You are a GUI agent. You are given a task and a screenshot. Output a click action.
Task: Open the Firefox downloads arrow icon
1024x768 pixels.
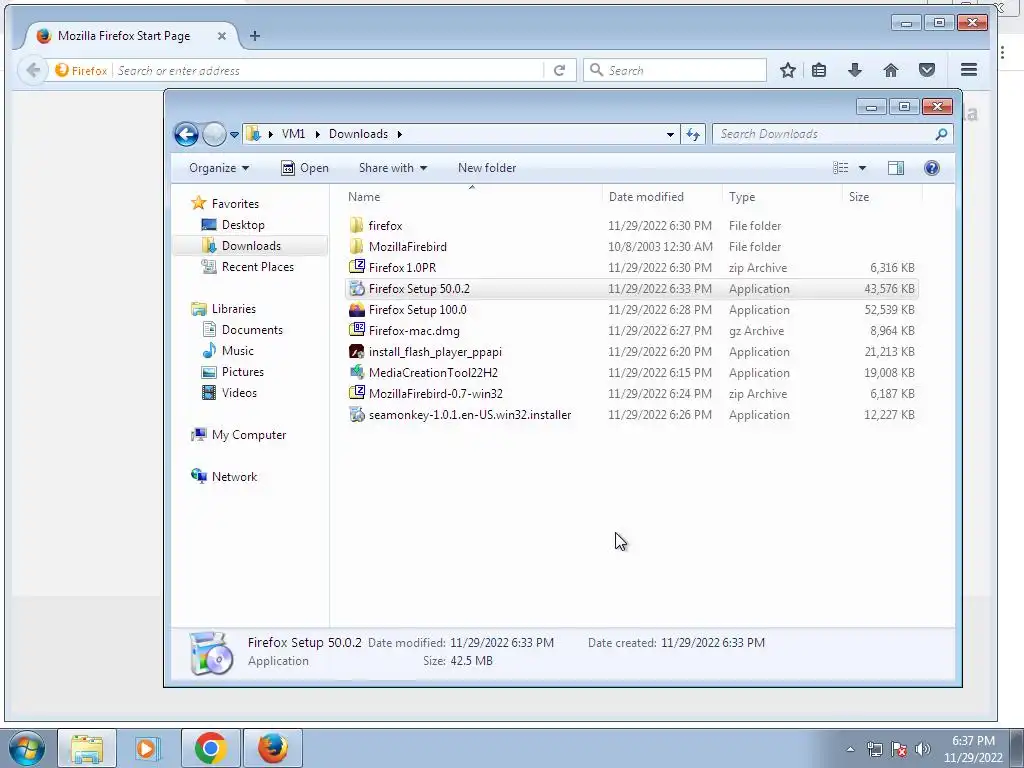[x=855, y=71]
